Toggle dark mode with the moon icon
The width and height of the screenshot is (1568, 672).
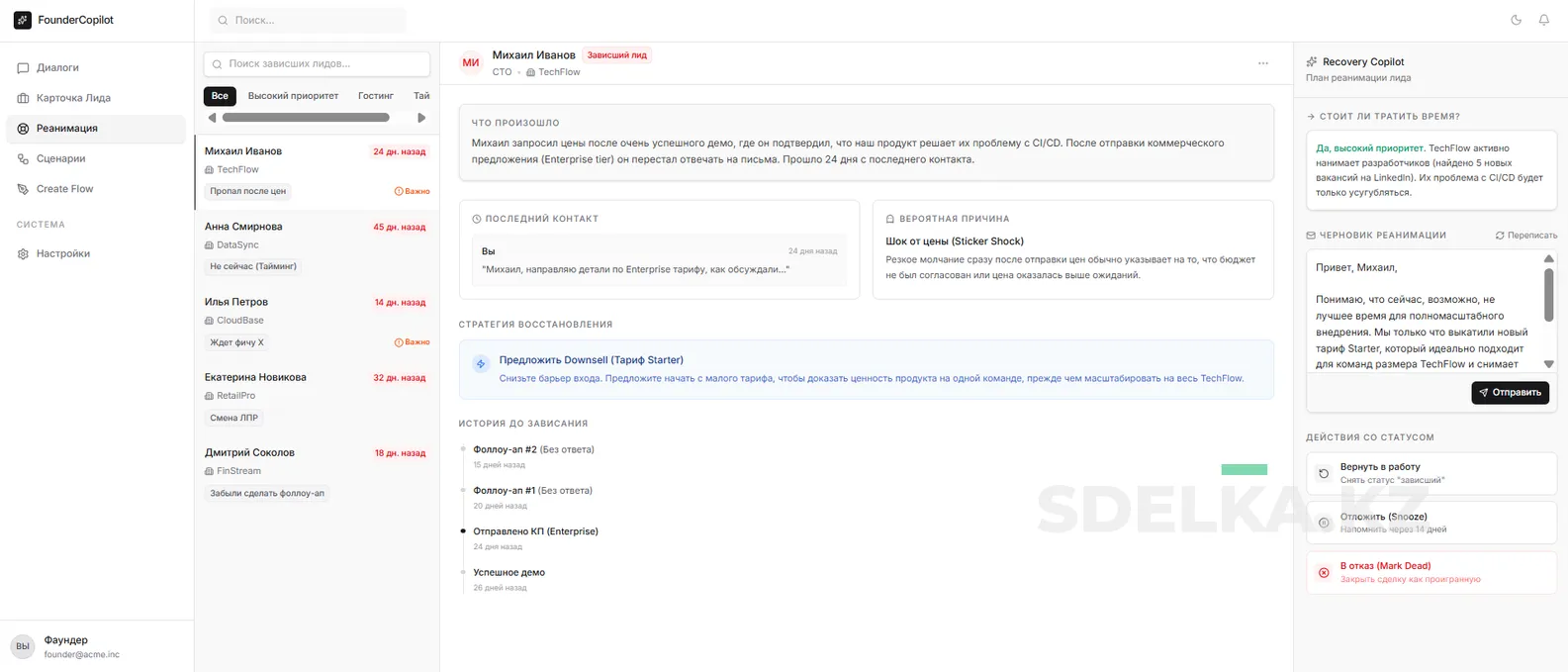tap(1516, 20)
